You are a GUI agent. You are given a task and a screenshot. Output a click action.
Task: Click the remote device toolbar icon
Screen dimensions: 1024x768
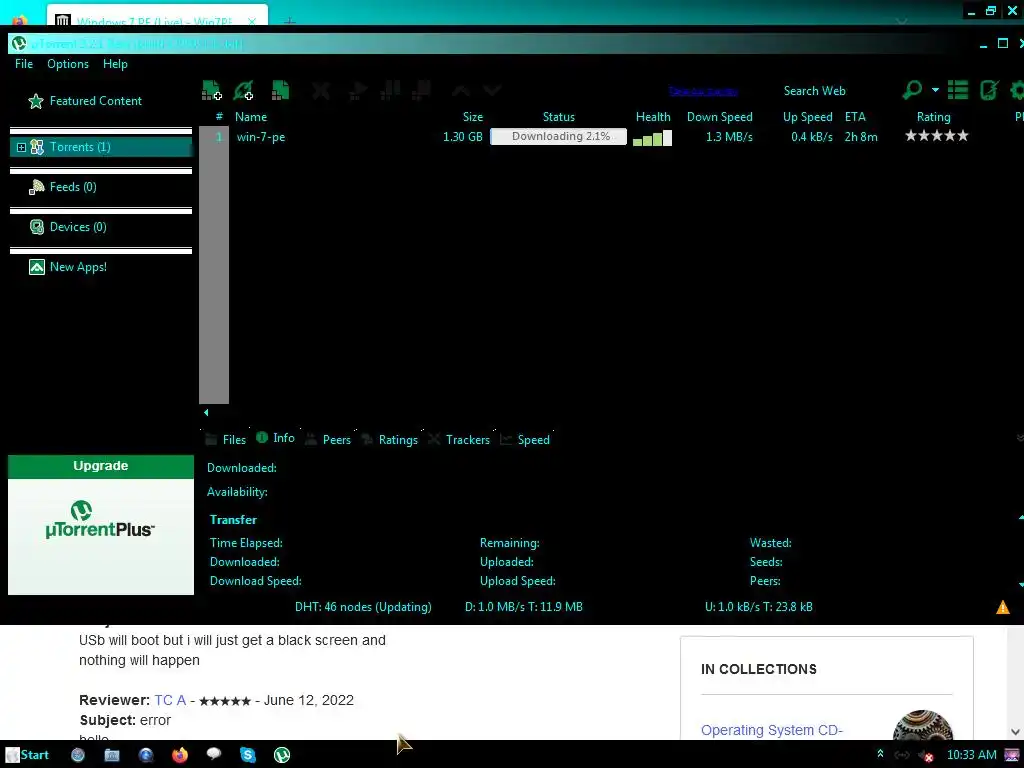coord(989,89)
